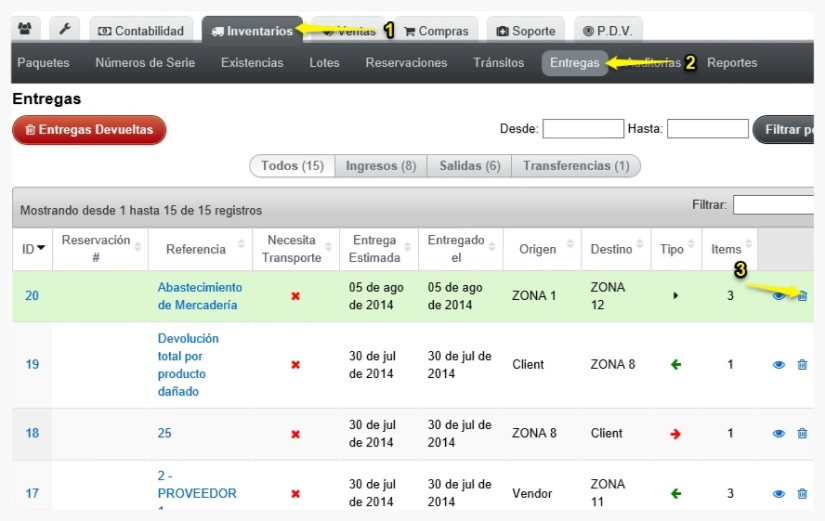Open delivery ID 18 link
This screenshot has width=825, height=521.
32,433
